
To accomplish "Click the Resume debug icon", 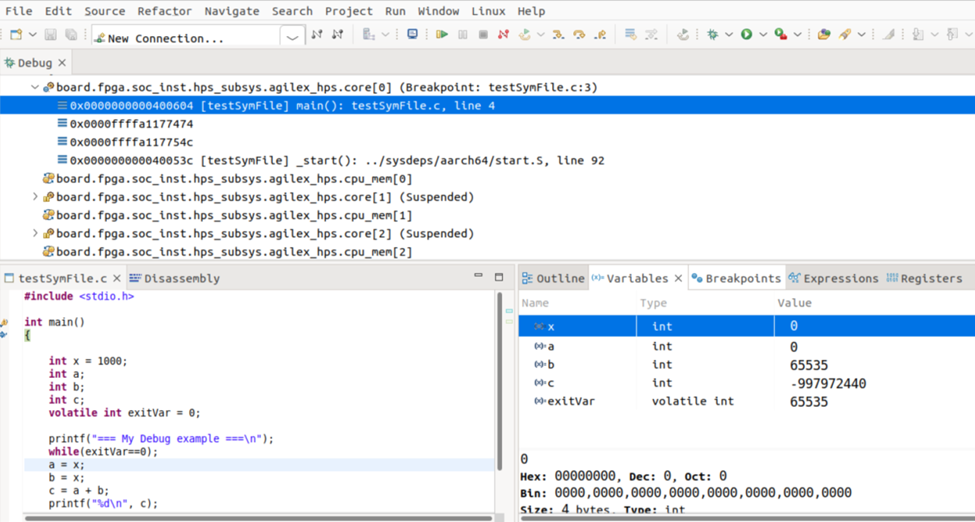I will (441, 35).
